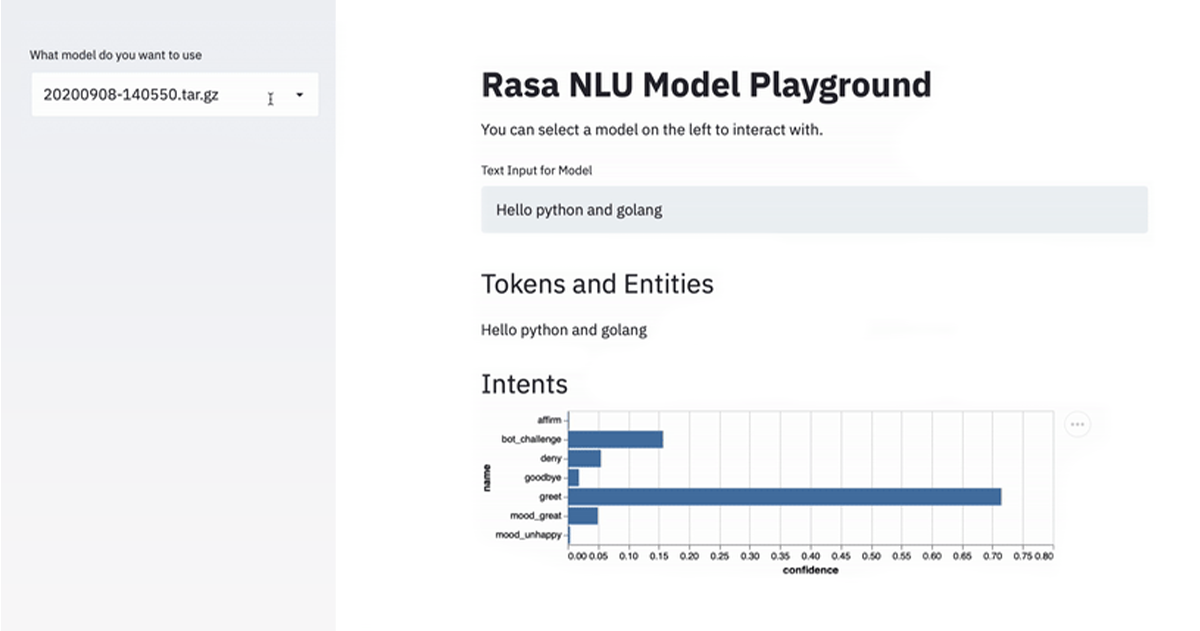Click the 'You can select a model' description text
1200x631 pixels.
click(x=651, y=130)
